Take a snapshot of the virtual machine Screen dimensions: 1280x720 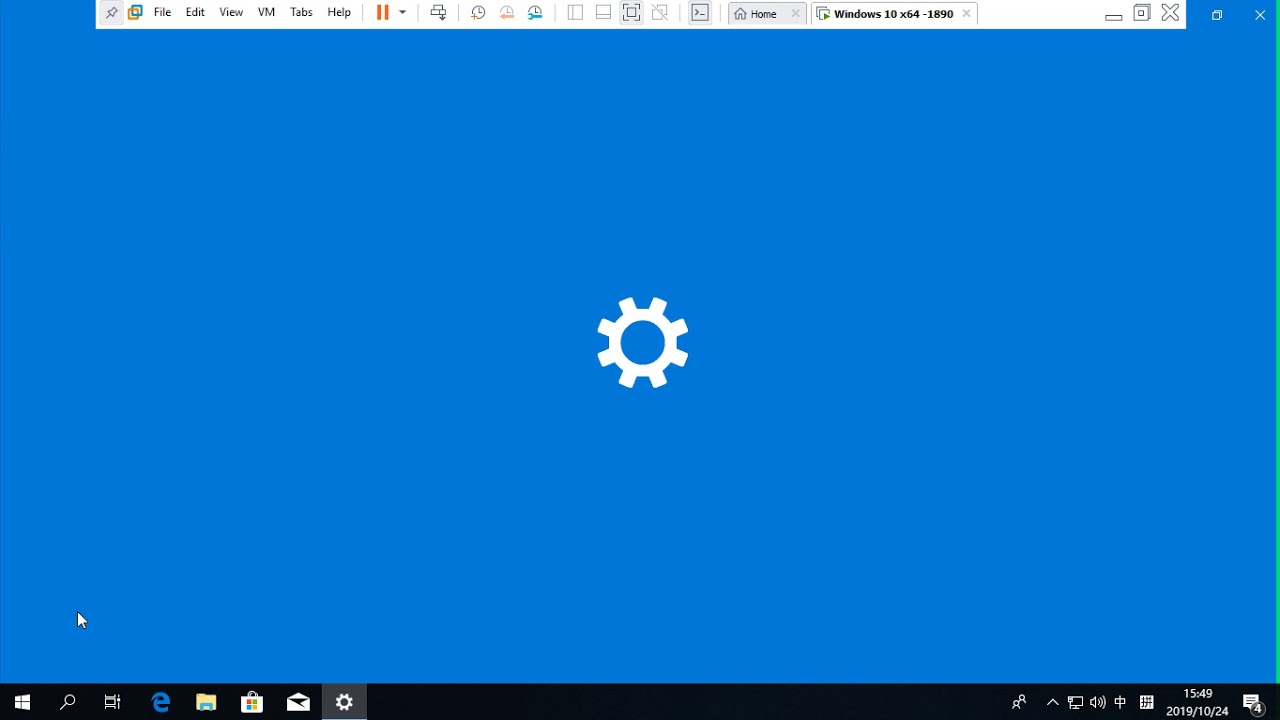pos(478,13)
